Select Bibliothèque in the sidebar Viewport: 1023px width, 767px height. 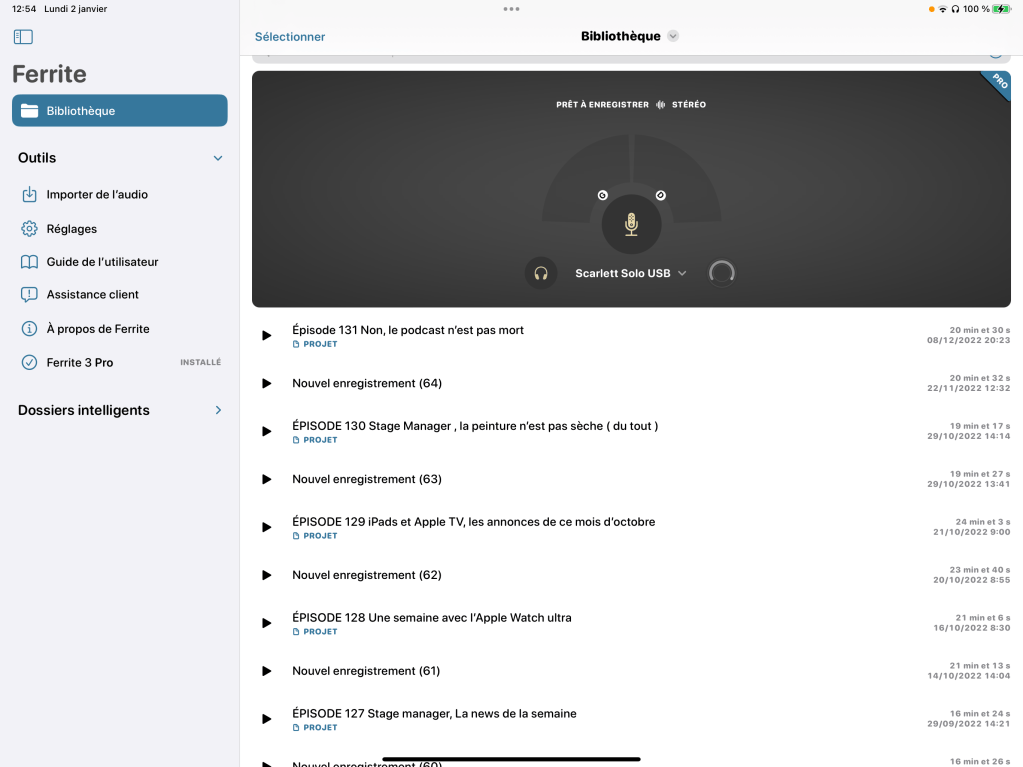tap(120, 111)
